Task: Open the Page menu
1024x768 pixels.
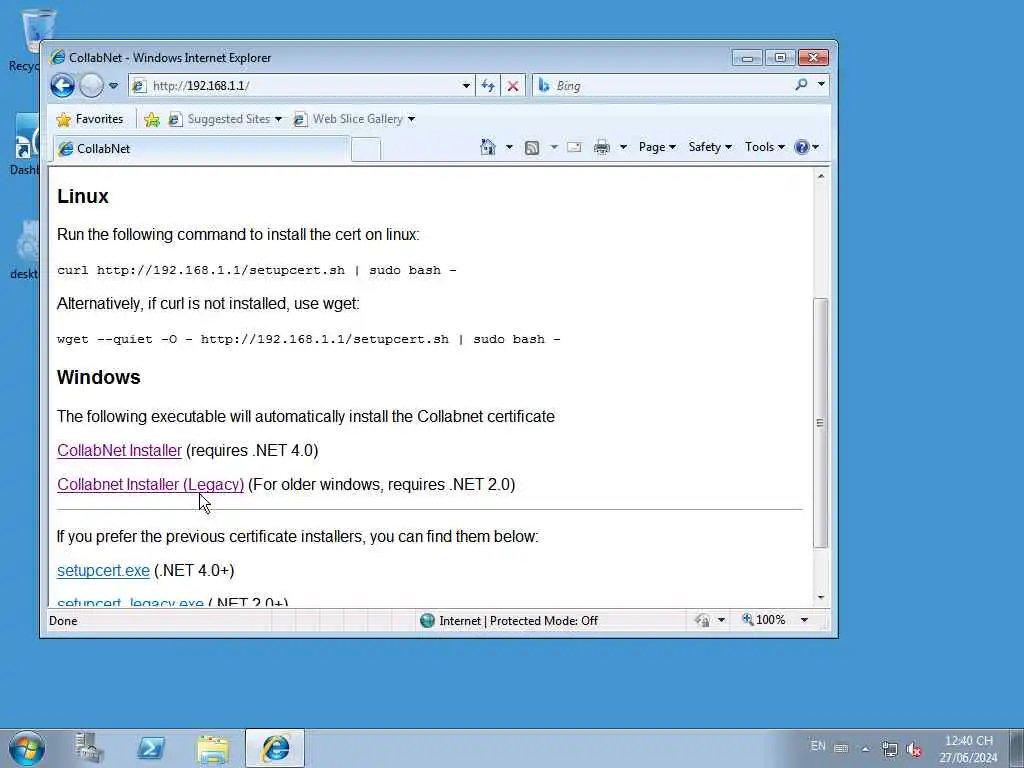Action: click(x=657, y=147)
